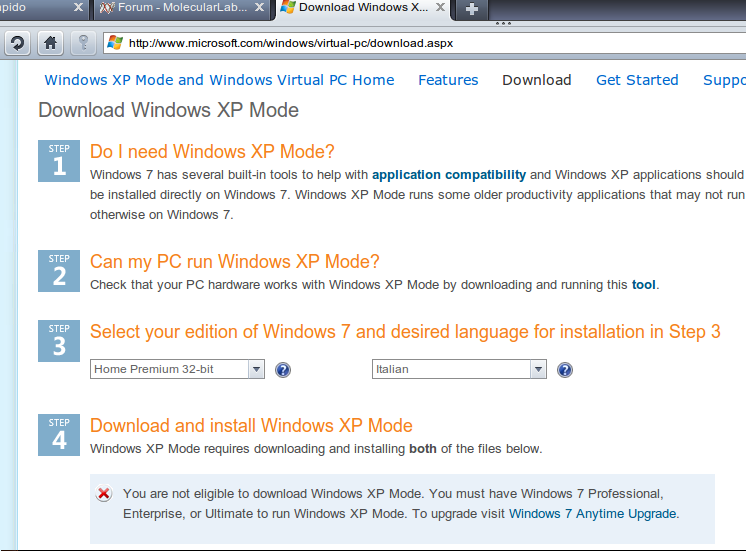
Task: Click 'Do I need Windows XP Mode?' heading
Action: coord(212,151)
